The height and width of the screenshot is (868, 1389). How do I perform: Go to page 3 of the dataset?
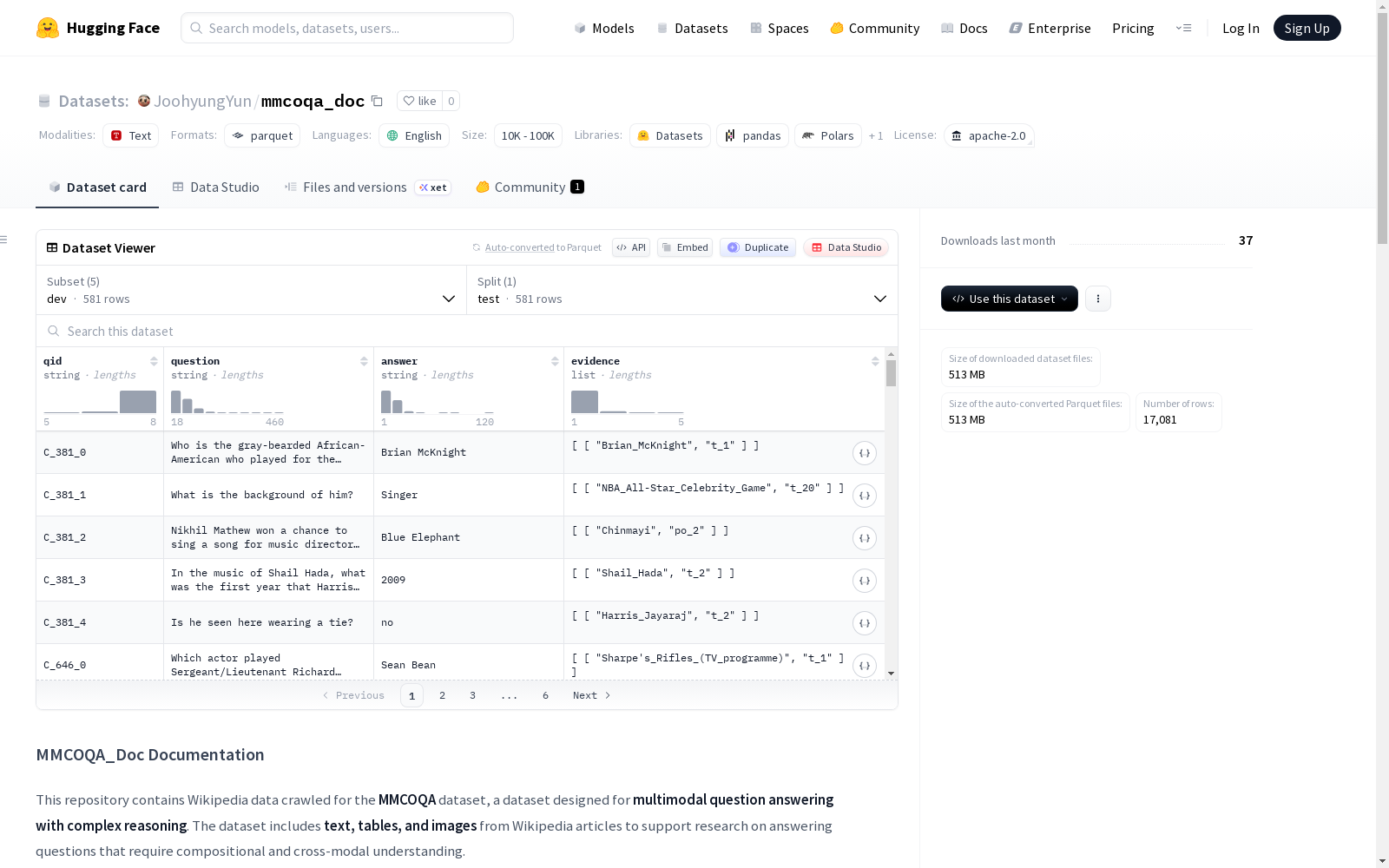pos(472,695)
